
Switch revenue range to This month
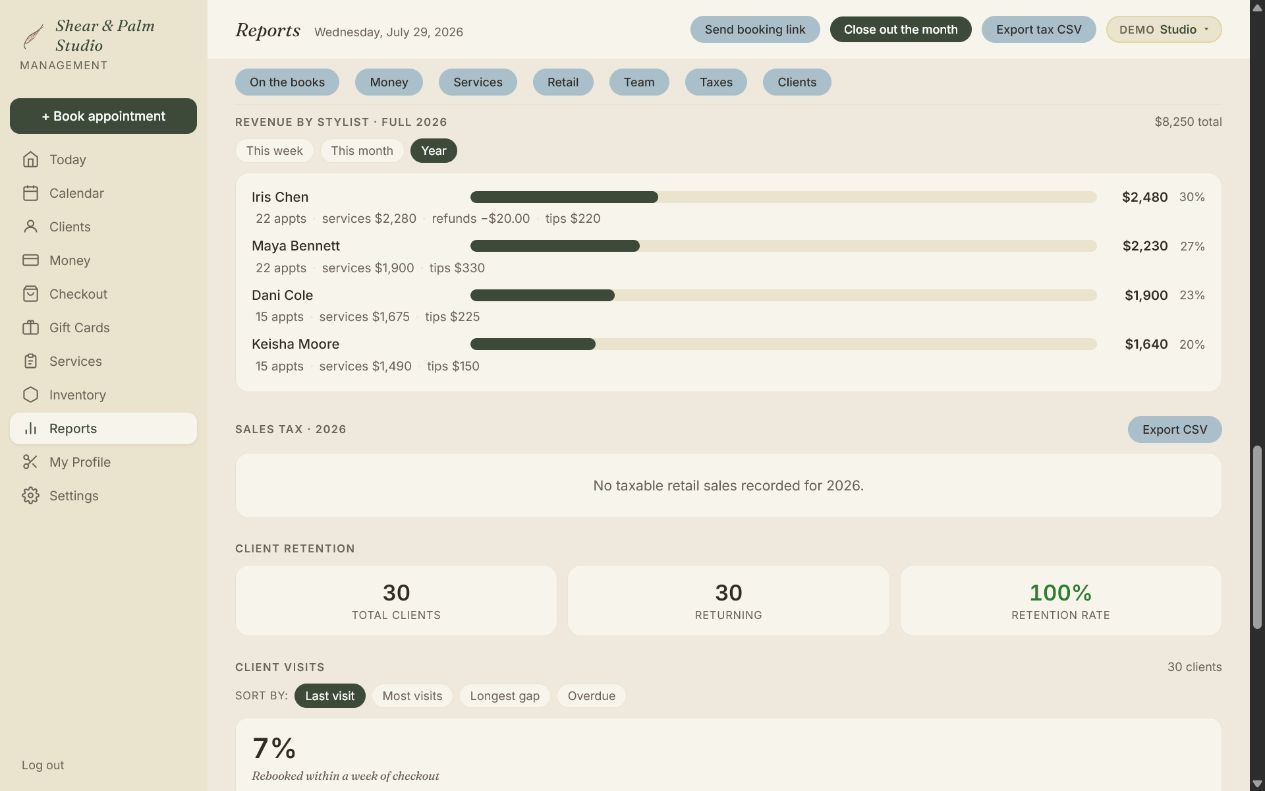[x=362, y=151]
